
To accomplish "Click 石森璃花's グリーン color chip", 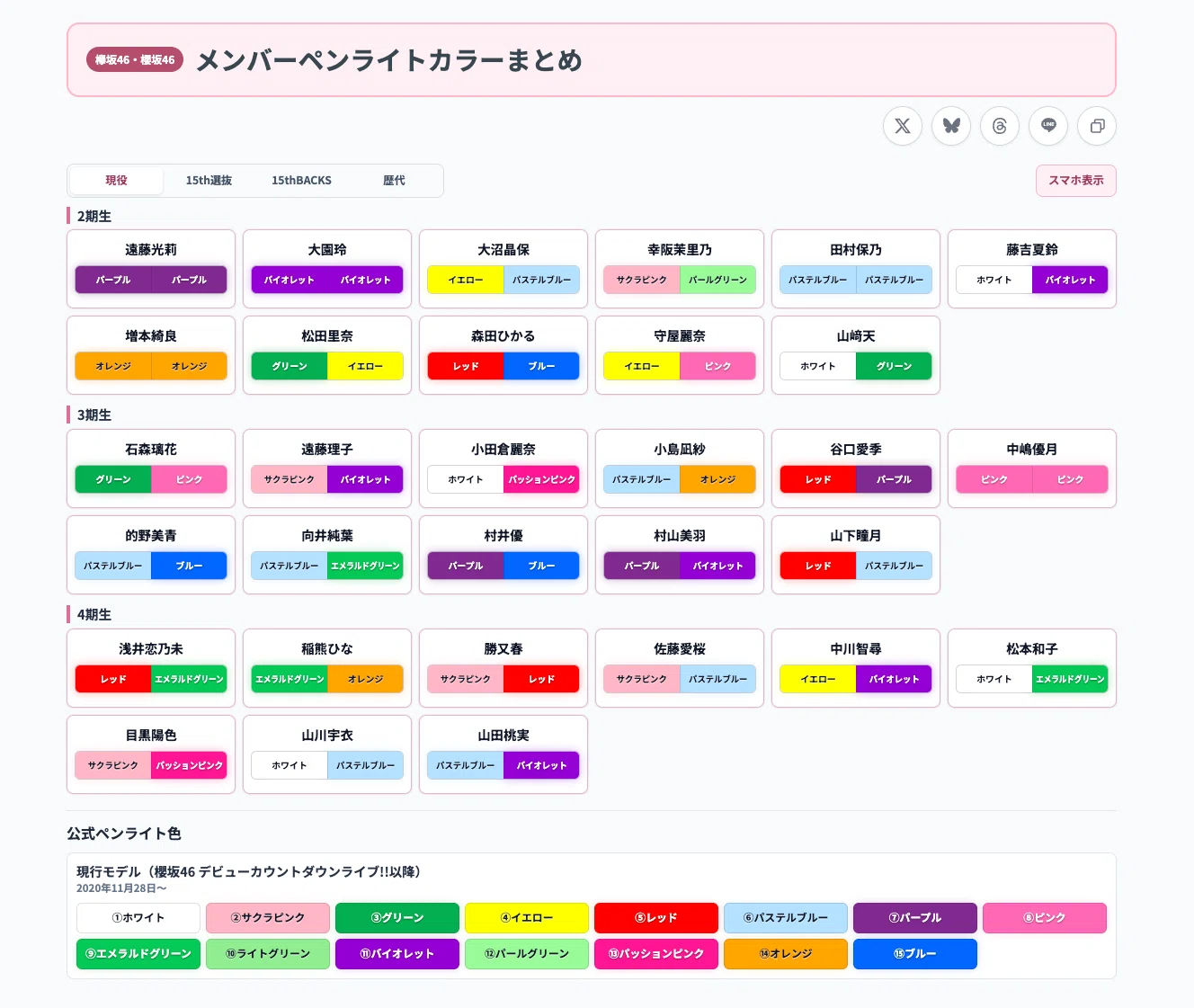I will 113,479.
